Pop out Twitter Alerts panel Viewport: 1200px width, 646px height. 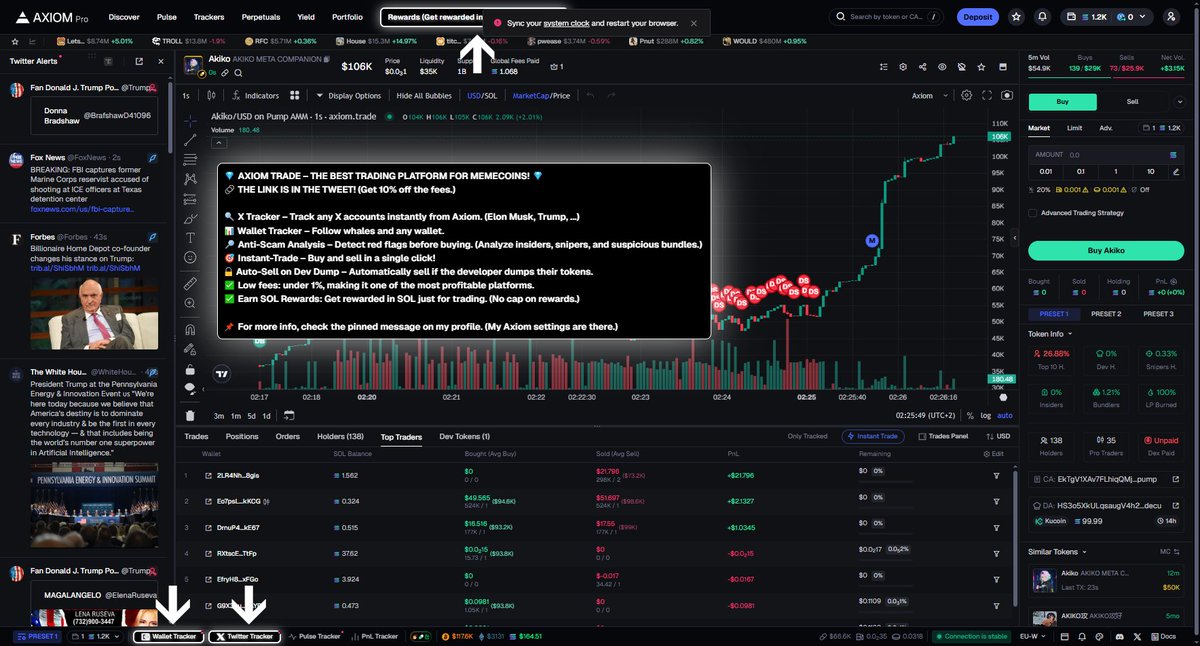click(x=139, y=61)
